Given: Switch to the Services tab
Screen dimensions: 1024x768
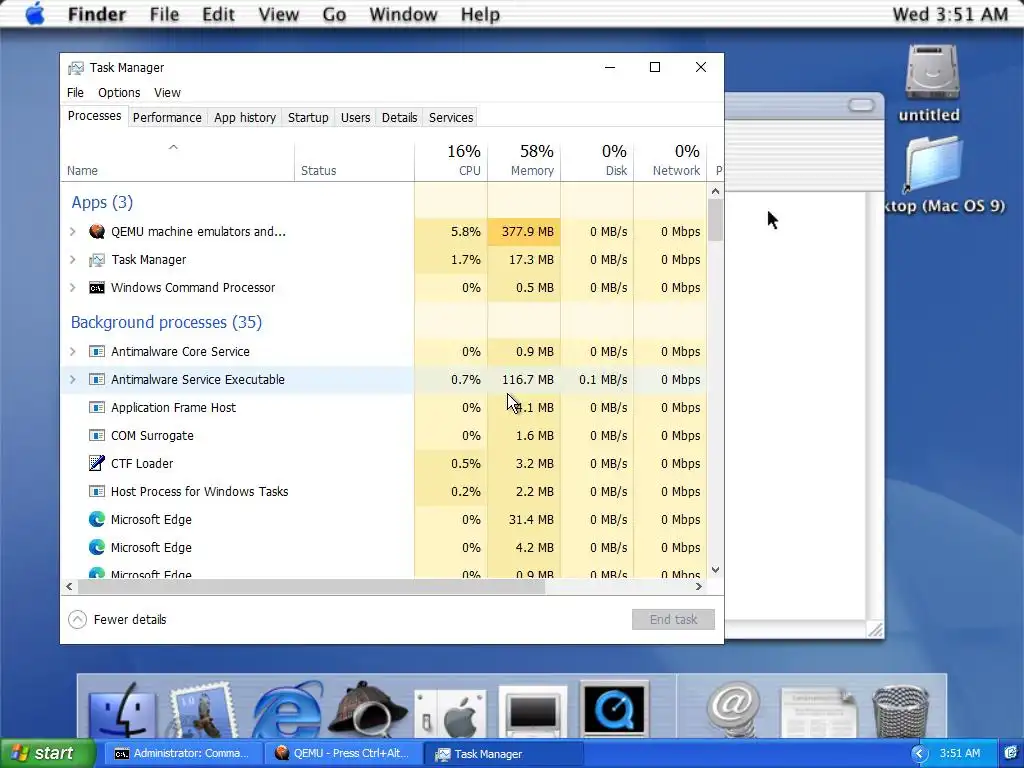Looking at the screenshot, I should click(x=451, y=118).
